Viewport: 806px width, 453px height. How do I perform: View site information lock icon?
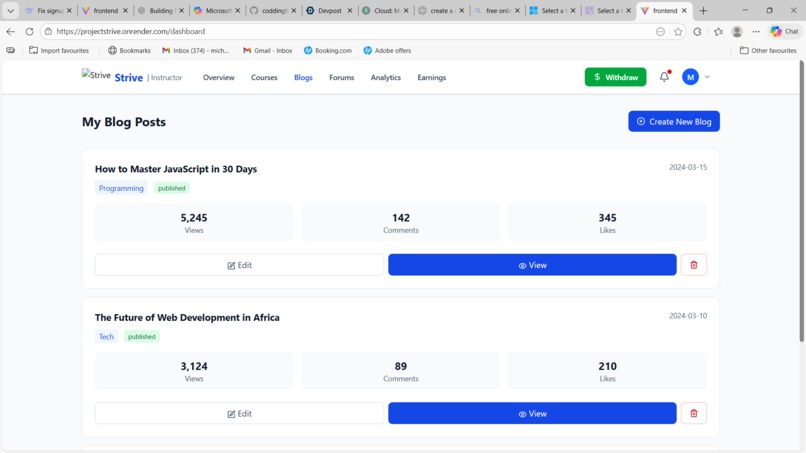48,31
